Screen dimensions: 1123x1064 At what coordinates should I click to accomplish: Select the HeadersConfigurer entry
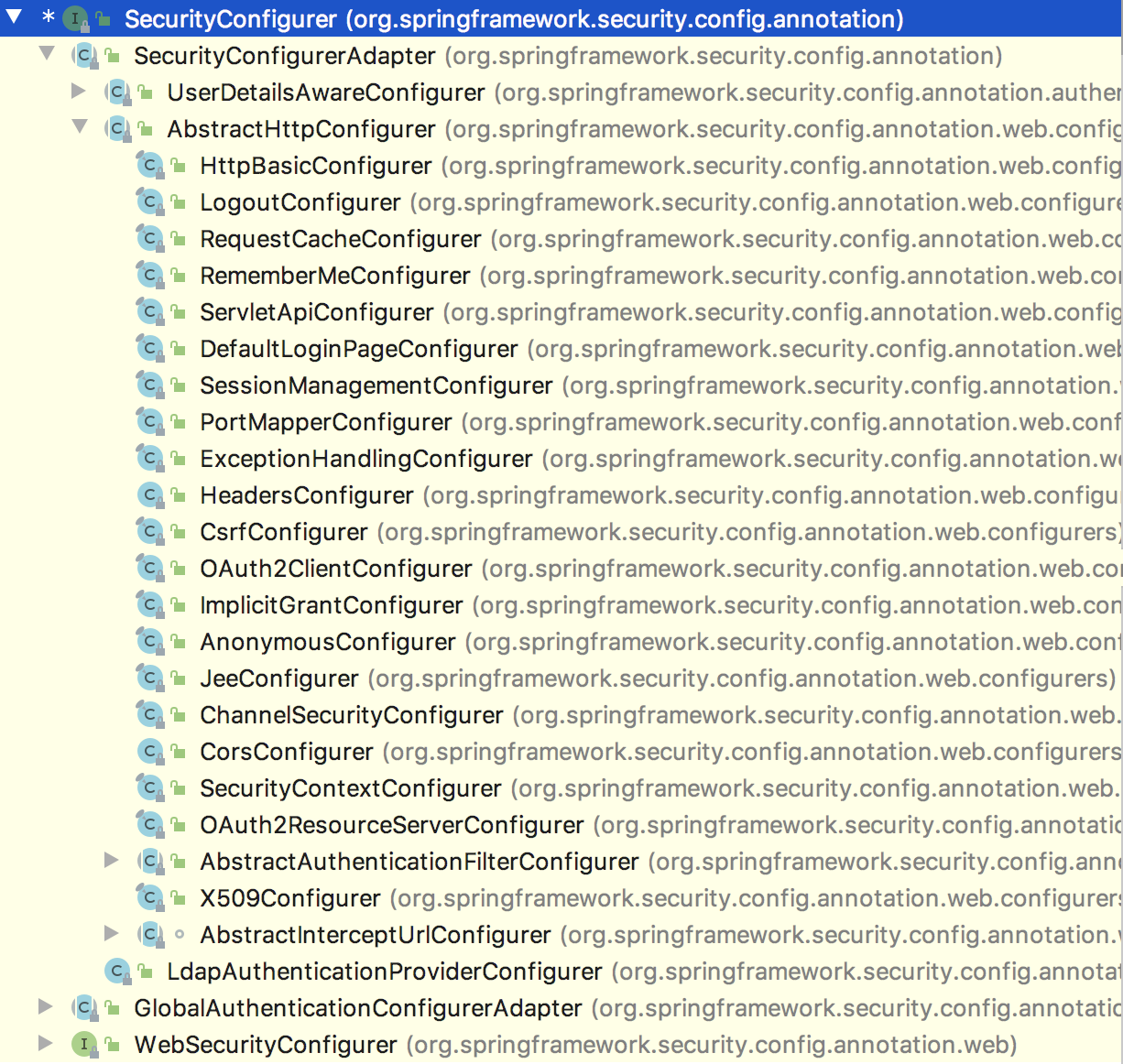(307, 494)
